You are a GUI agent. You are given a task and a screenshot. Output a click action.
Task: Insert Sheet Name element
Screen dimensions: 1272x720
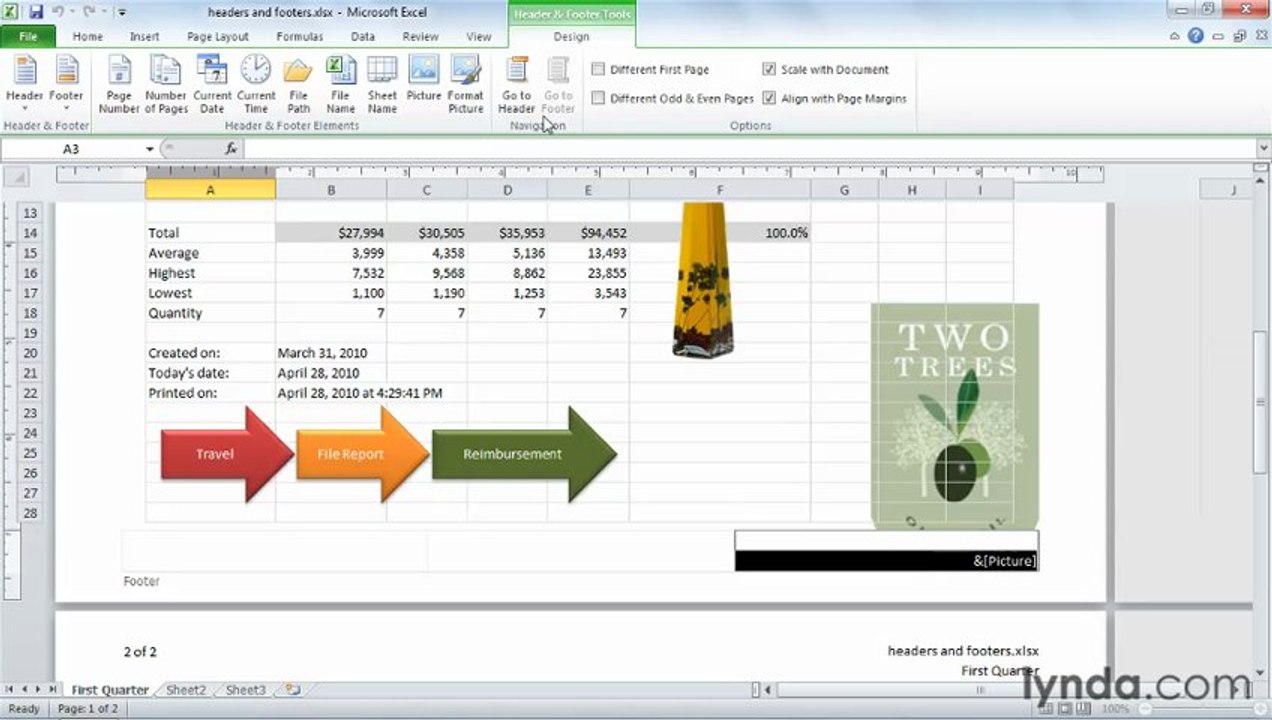click(382, 84)
